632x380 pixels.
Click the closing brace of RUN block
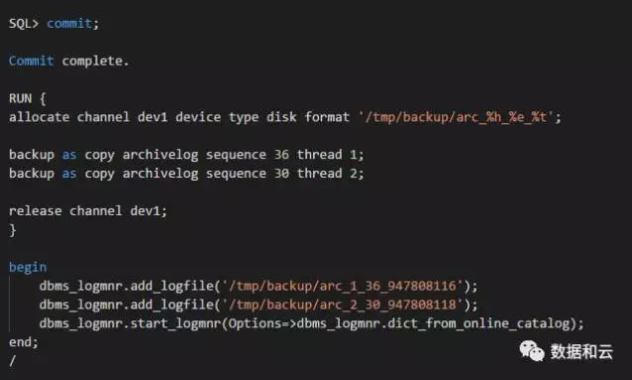click(x=12, y=230)
